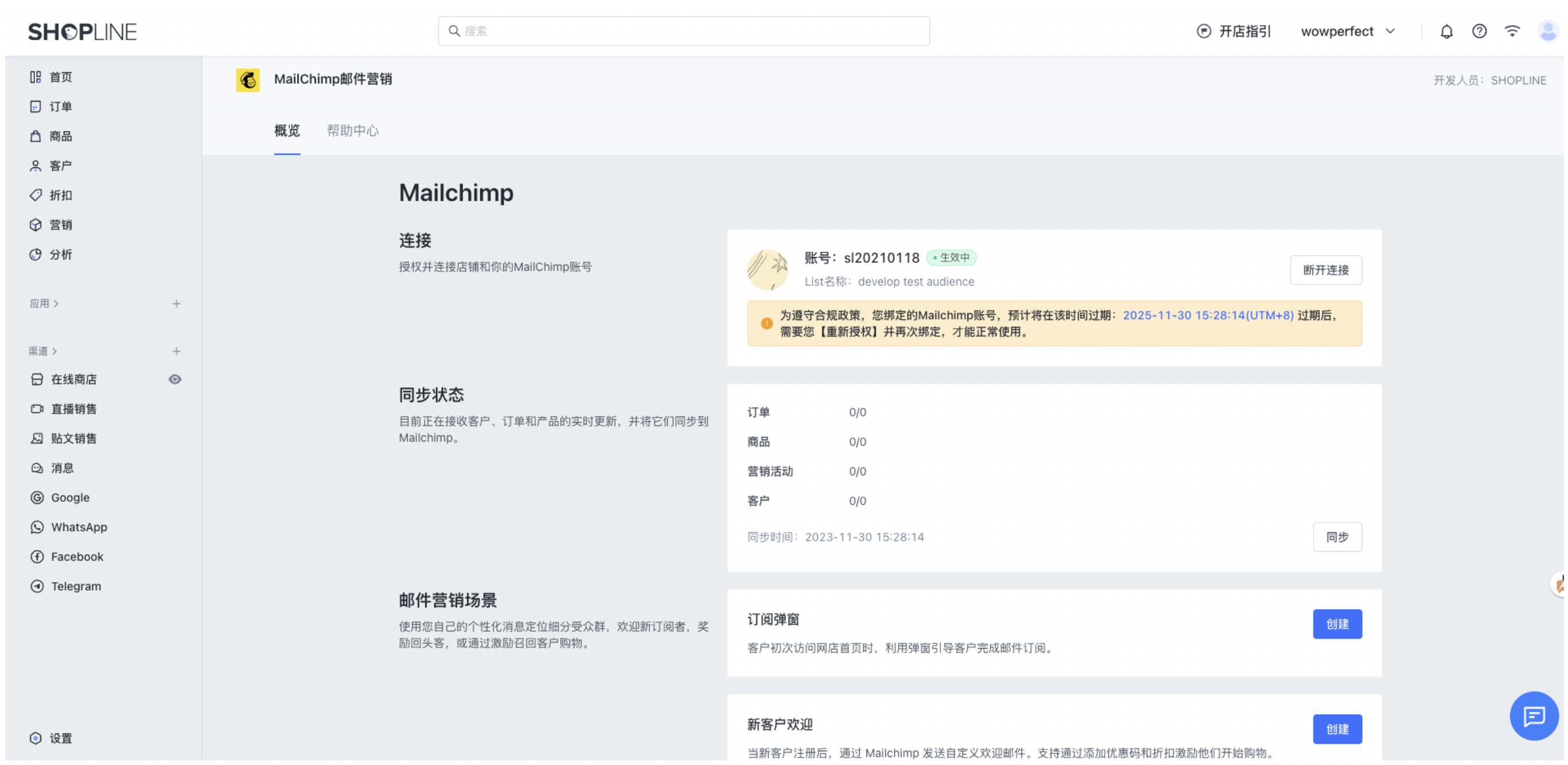Open Telegram channel in sidebar
This screenshot has height=765, width=1568.
66,586
